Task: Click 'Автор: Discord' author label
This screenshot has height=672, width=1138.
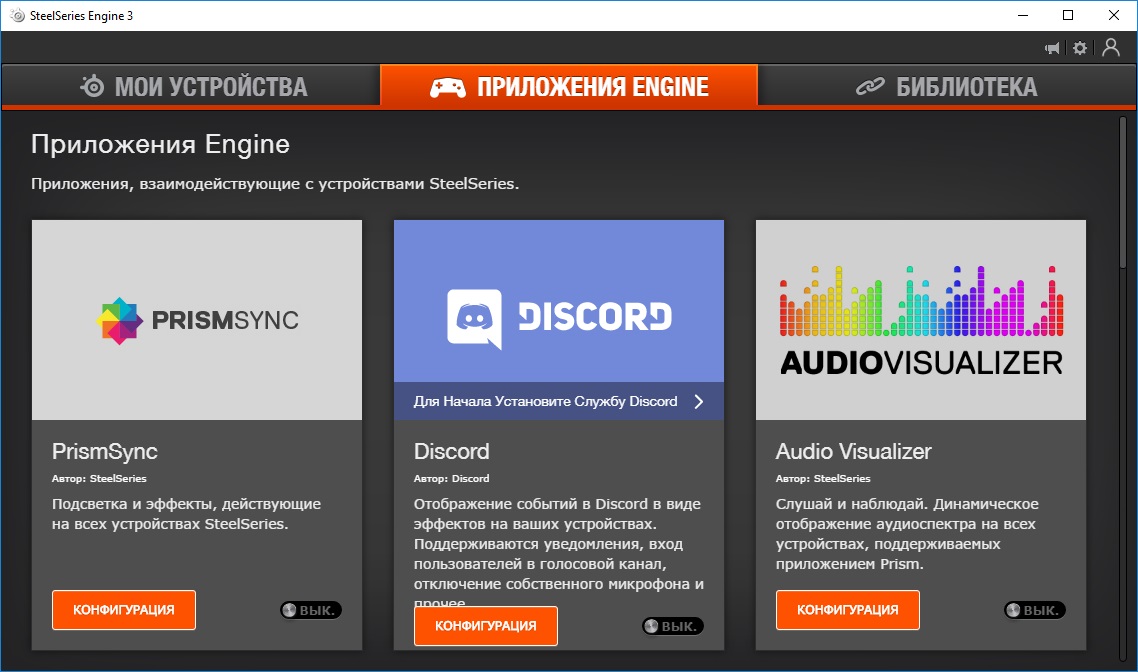Action: (x=451, y=478)
